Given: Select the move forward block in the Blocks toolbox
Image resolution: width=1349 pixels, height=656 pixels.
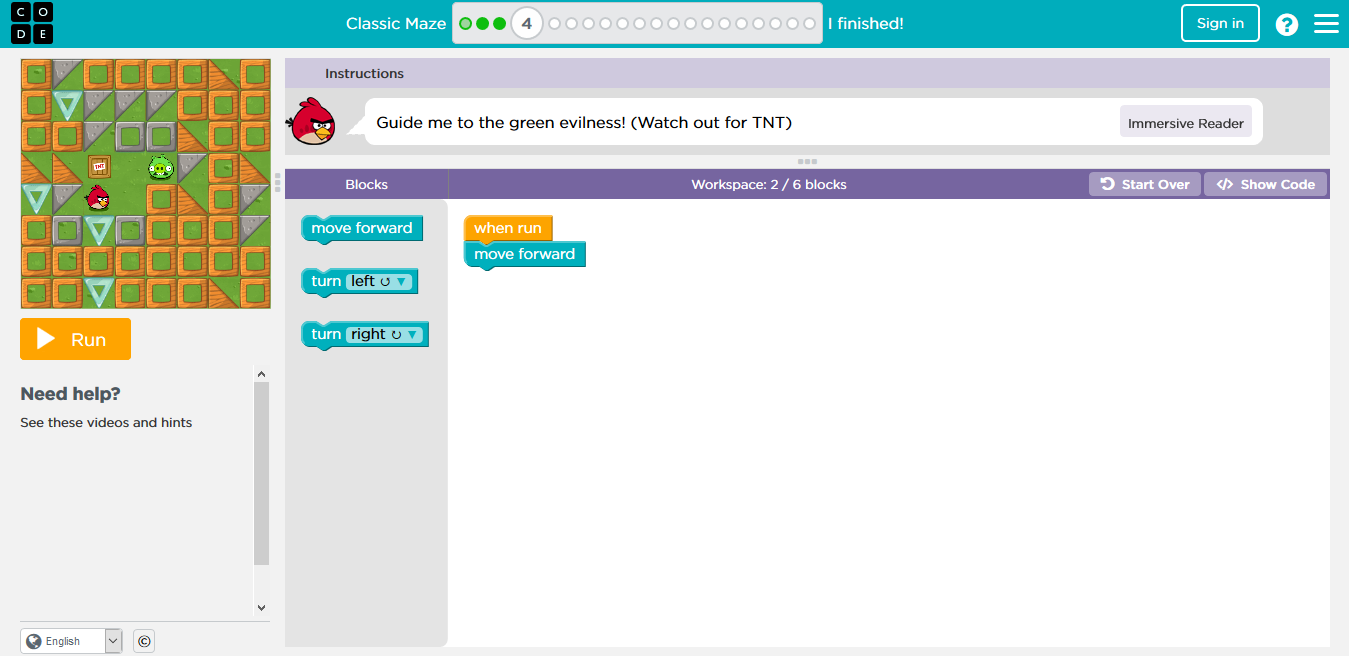Looking at the screenshot, I should click(362, 228).
